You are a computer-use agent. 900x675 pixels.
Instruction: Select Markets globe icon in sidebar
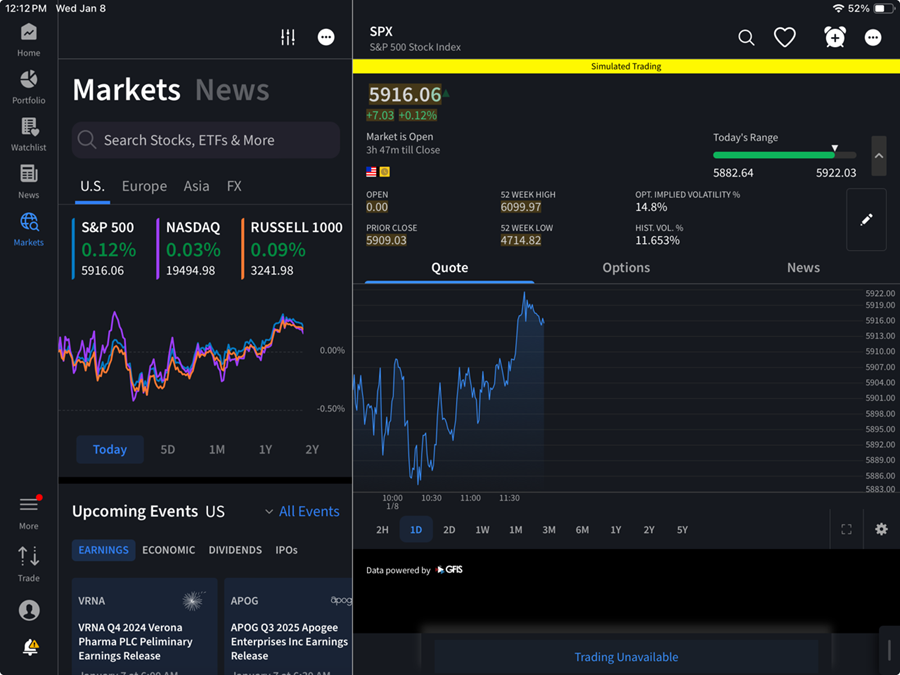tap(29, 222)
